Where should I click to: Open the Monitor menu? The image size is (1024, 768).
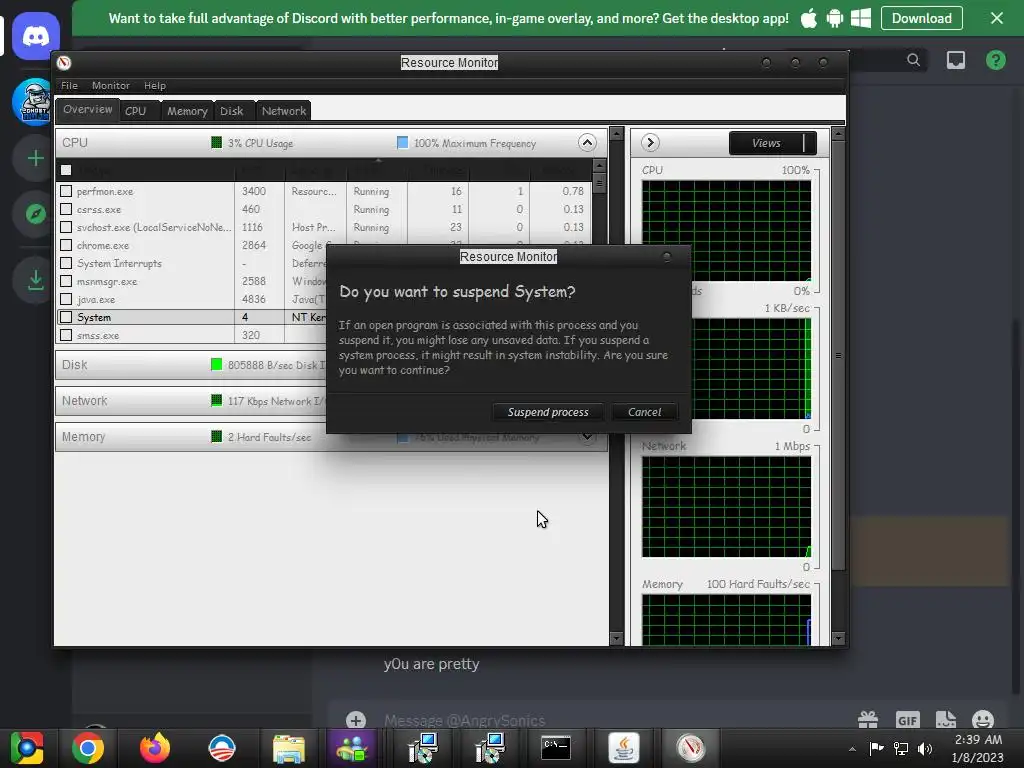(110, 86)
